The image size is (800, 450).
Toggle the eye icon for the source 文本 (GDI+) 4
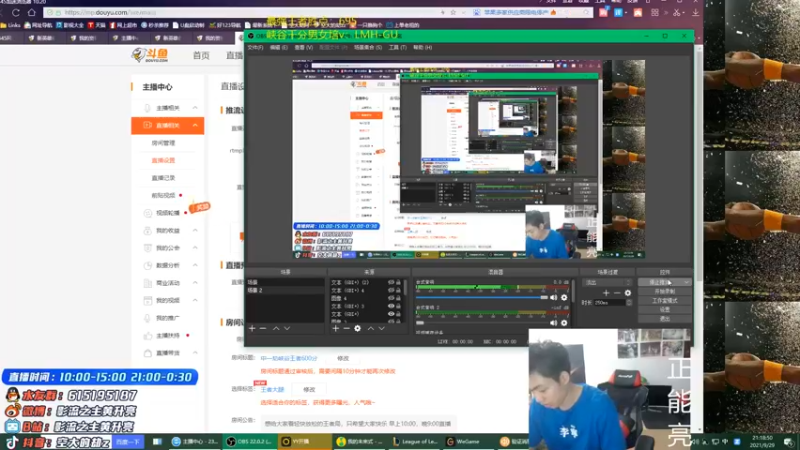pyautogui.click(x=391, y=290)
